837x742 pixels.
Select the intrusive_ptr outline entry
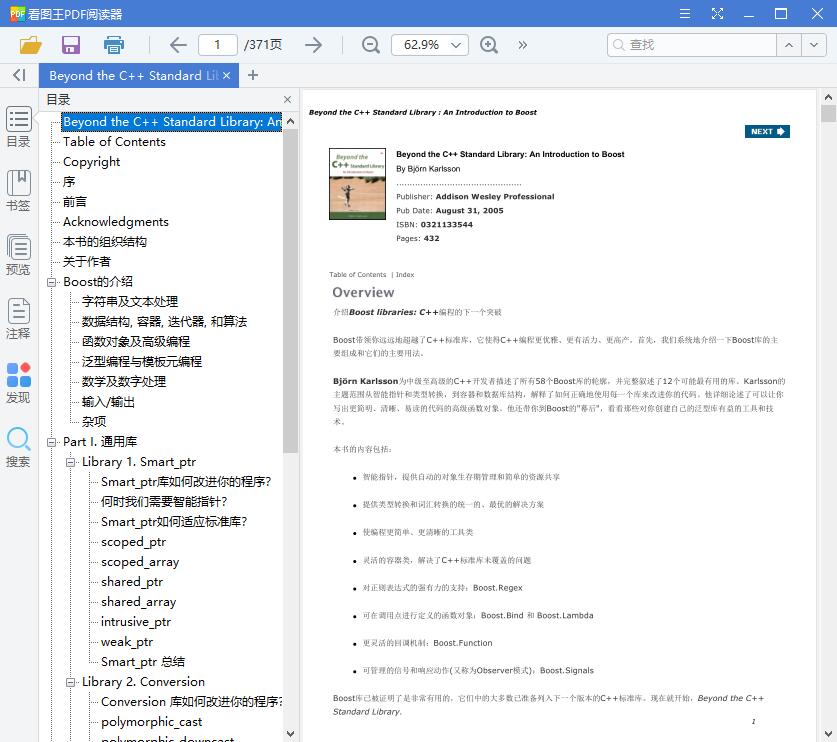[x=136, y=622]
